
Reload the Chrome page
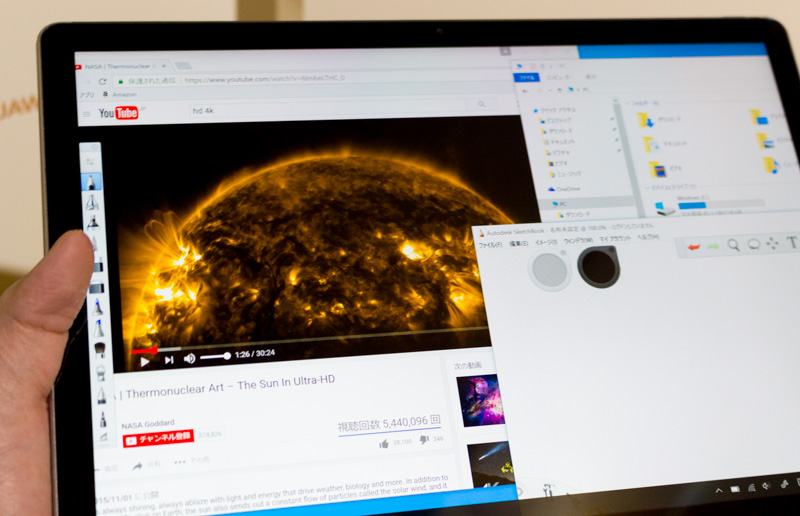tap(103, 81)
